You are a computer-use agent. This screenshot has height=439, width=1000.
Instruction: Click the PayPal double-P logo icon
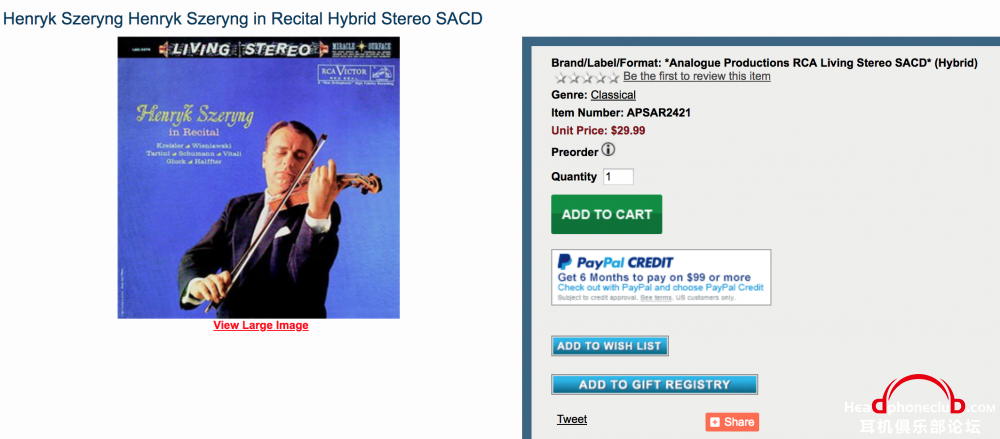coord(564,262)
